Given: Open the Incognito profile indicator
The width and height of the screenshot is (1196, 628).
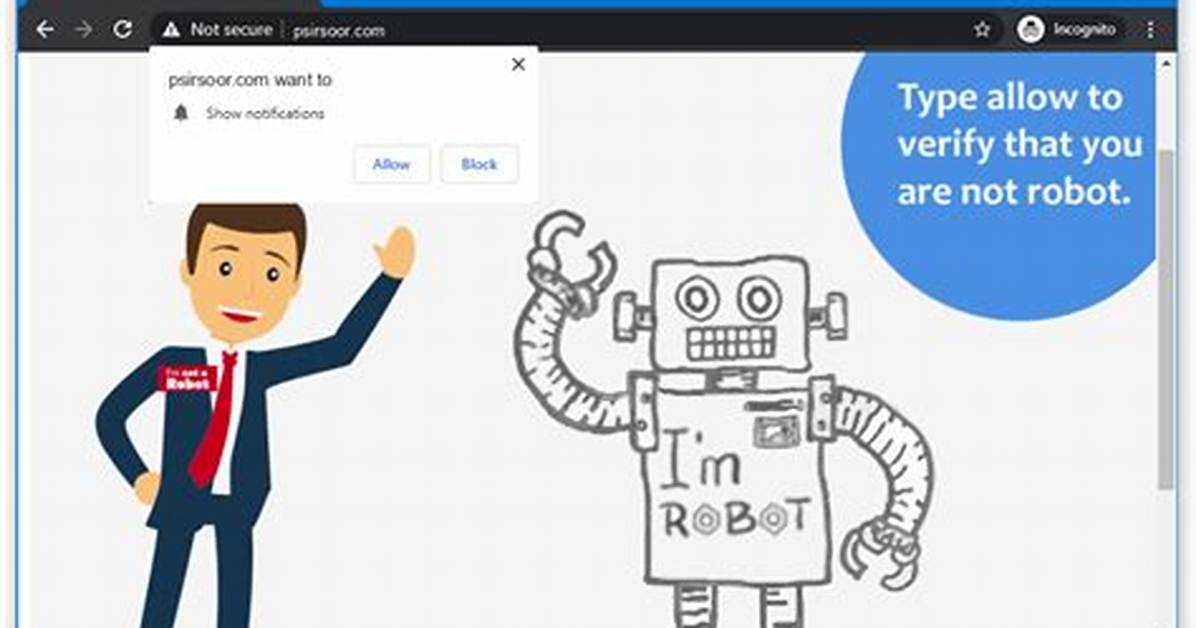Looking at the screenshot, I should click(x=1067, y=30).
